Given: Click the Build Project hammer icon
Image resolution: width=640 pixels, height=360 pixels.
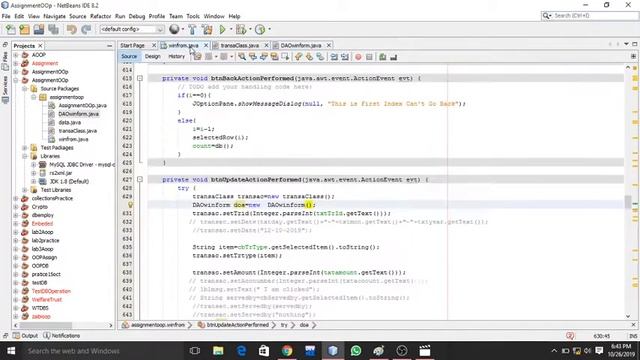Looking at the screenshot, I should (x=192, y=29).
